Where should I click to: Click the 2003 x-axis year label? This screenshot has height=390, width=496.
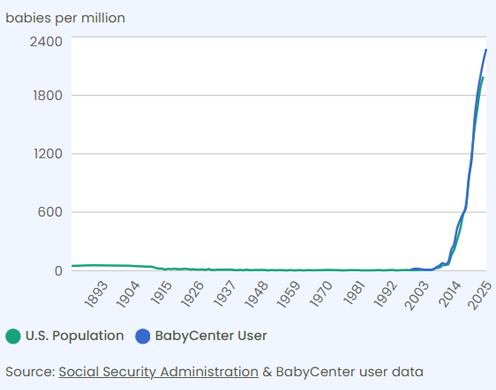(x=417, y=296)
